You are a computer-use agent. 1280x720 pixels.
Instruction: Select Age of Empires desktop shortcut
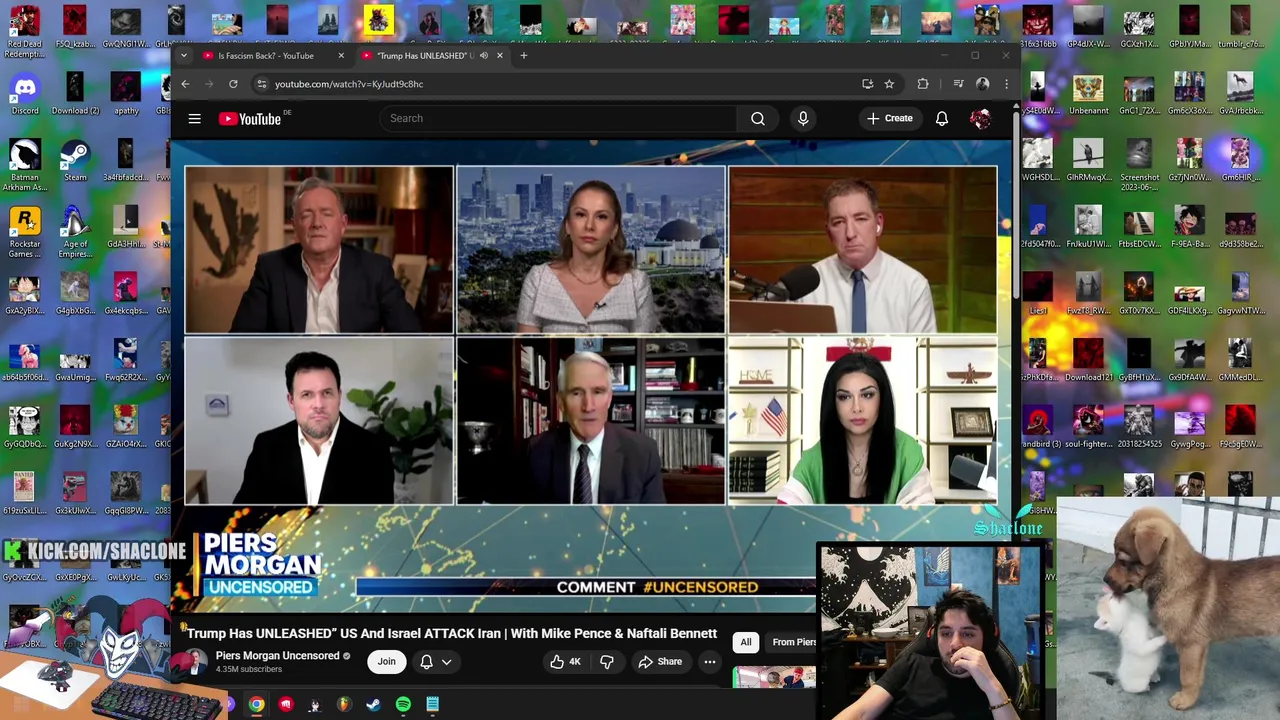(75, 231)
